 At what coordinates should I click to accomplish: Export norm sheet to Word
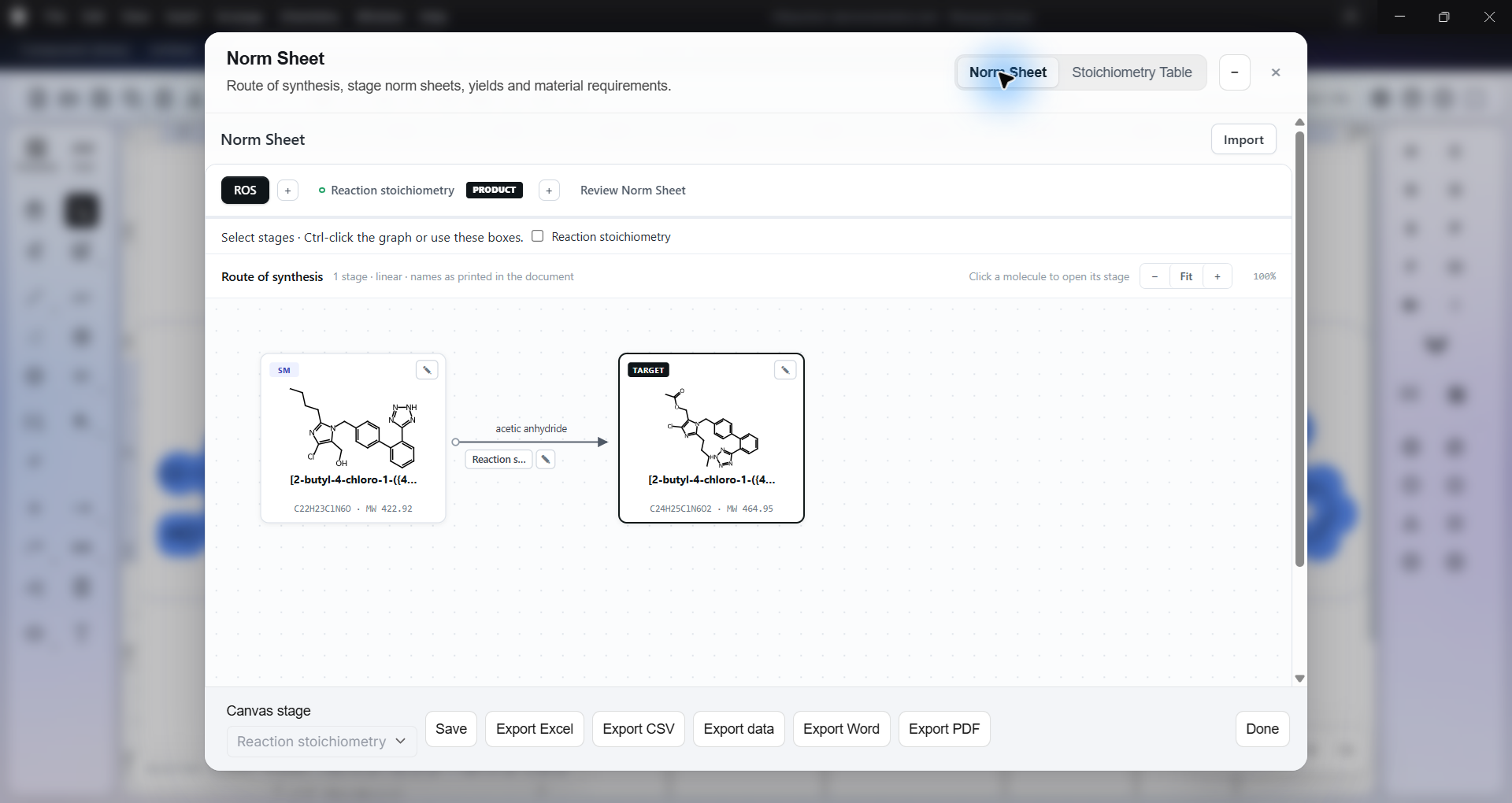(841, 729)
